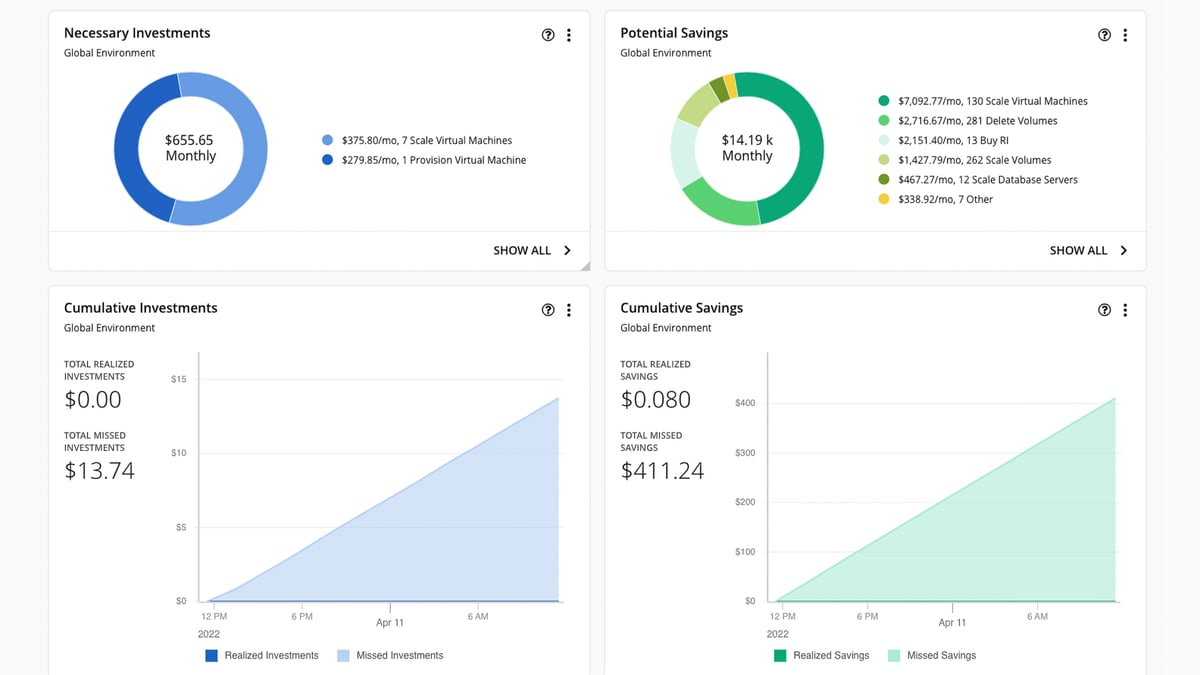Click '$338.92/mo, 7 Other' text
The width and height of the screenshot is (1200, 675).
(x=945, y=200)
